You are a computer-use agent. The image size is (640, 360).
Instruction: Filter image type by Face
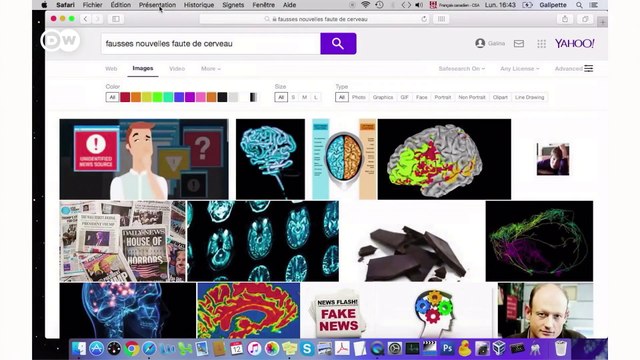[x=422, y=97]
